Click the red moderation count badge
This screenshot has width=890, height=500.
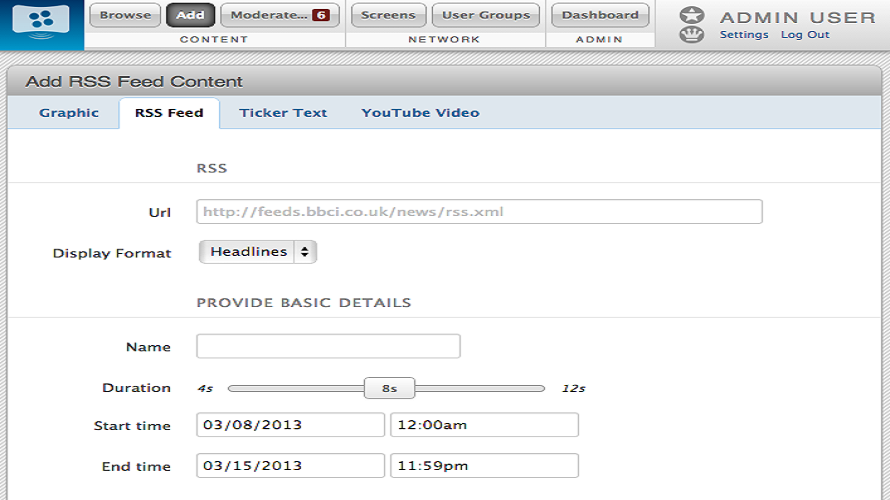(x=320, y=15)
